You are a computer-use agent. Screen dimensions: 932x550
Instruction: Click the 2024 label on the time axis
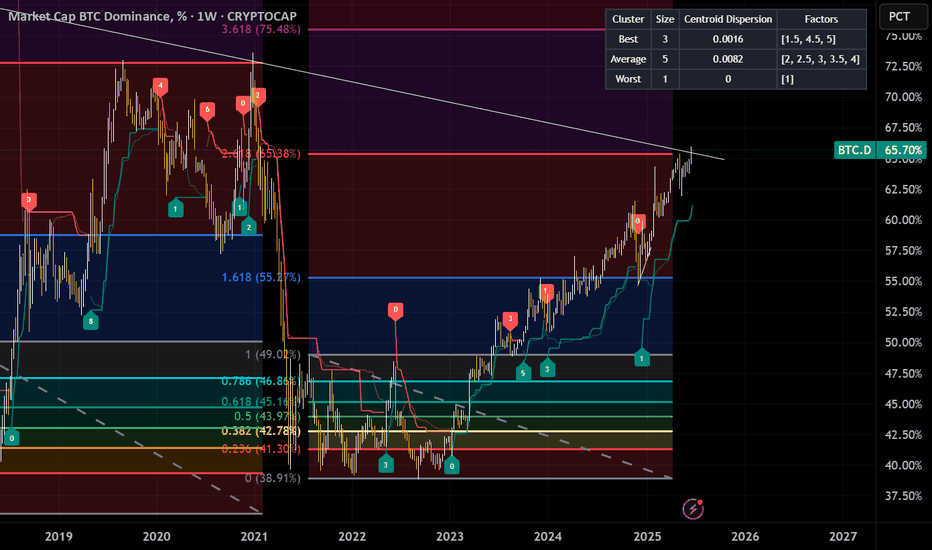(547, 536)
